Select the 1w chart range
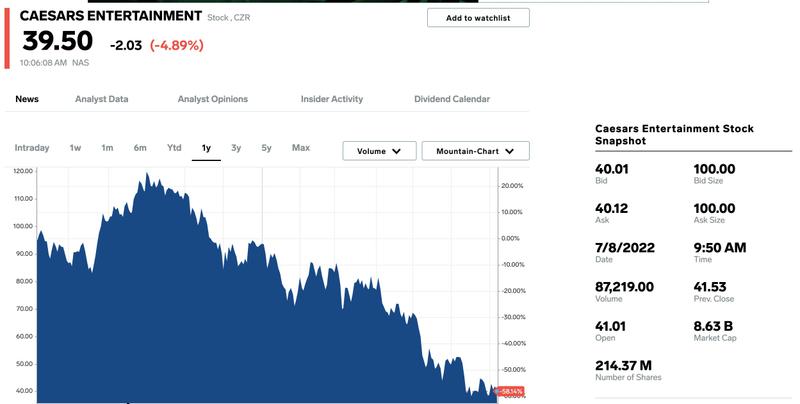This screenshot has height=404, width=800. (x=76, y=148)
